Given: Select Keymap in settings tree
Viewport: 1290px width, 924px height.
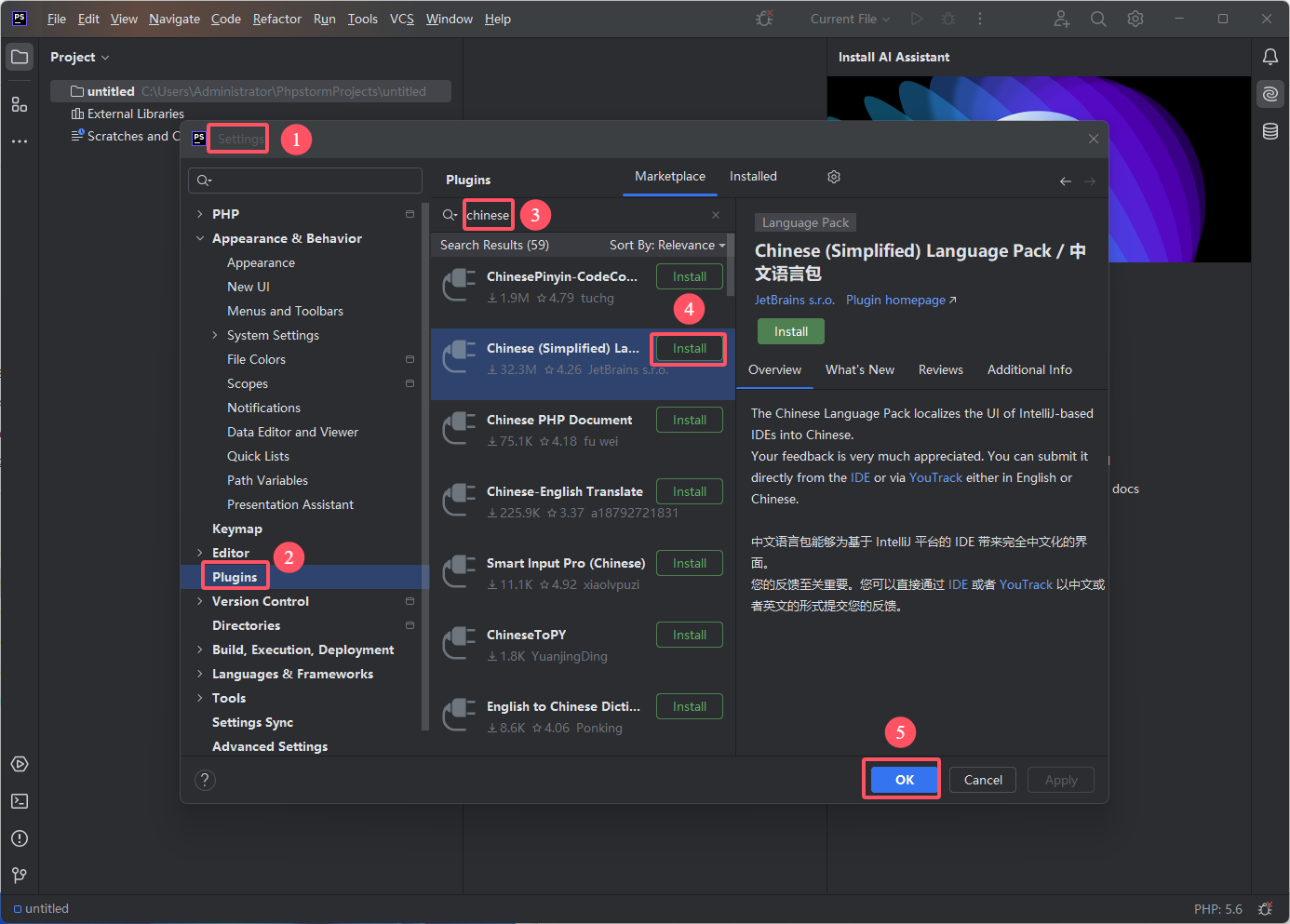Looking at the screenshot, I should pos(237,529).
